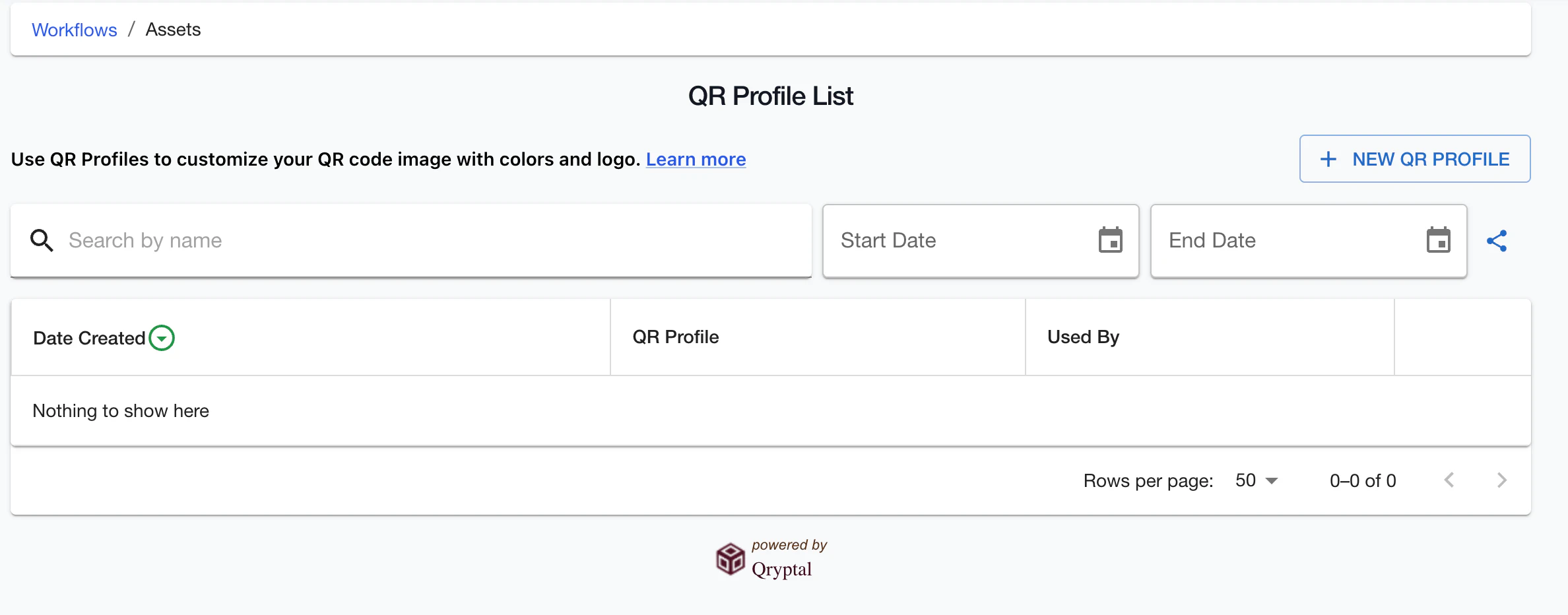Click the Qryptal logo icon
Image resolution: width=1568 pixels, height=615 pixels.
pos(730,560)
